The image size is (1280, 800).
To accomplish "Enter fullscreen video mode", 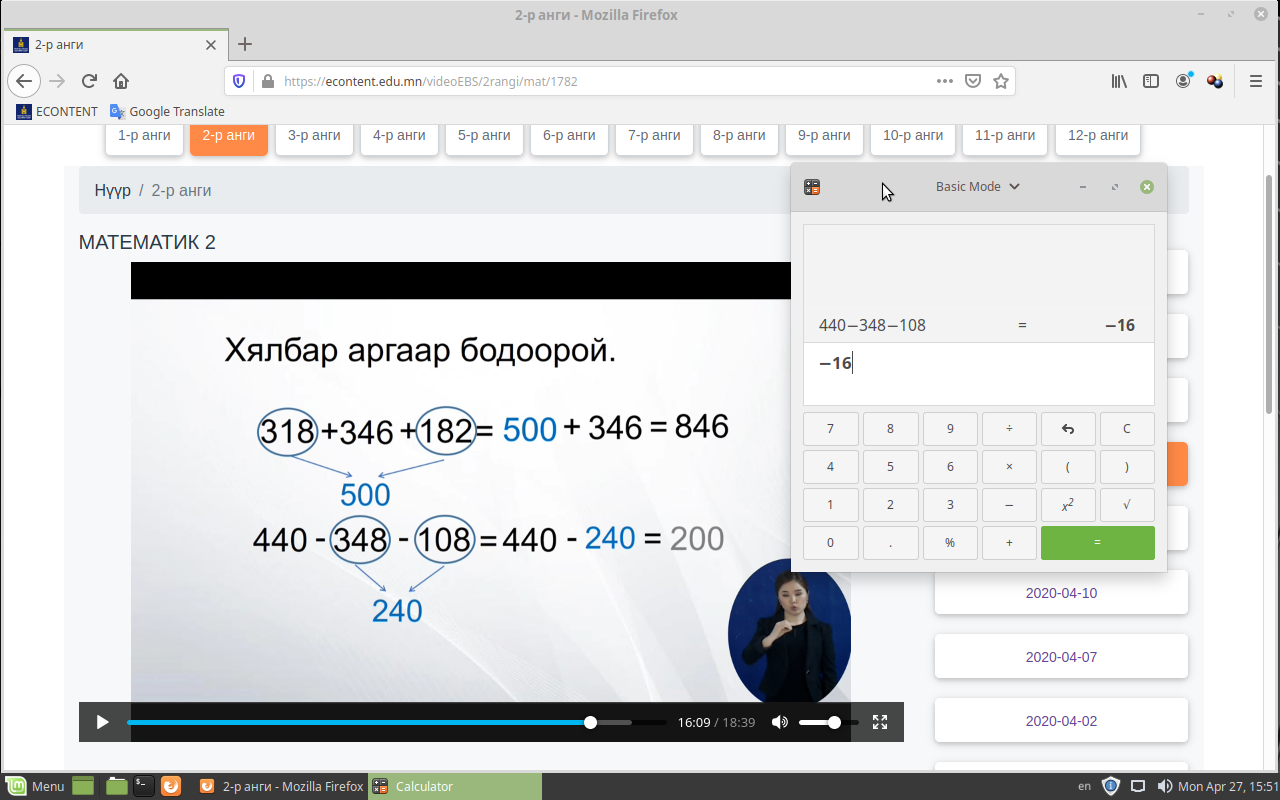I will (x=880, y=722).
